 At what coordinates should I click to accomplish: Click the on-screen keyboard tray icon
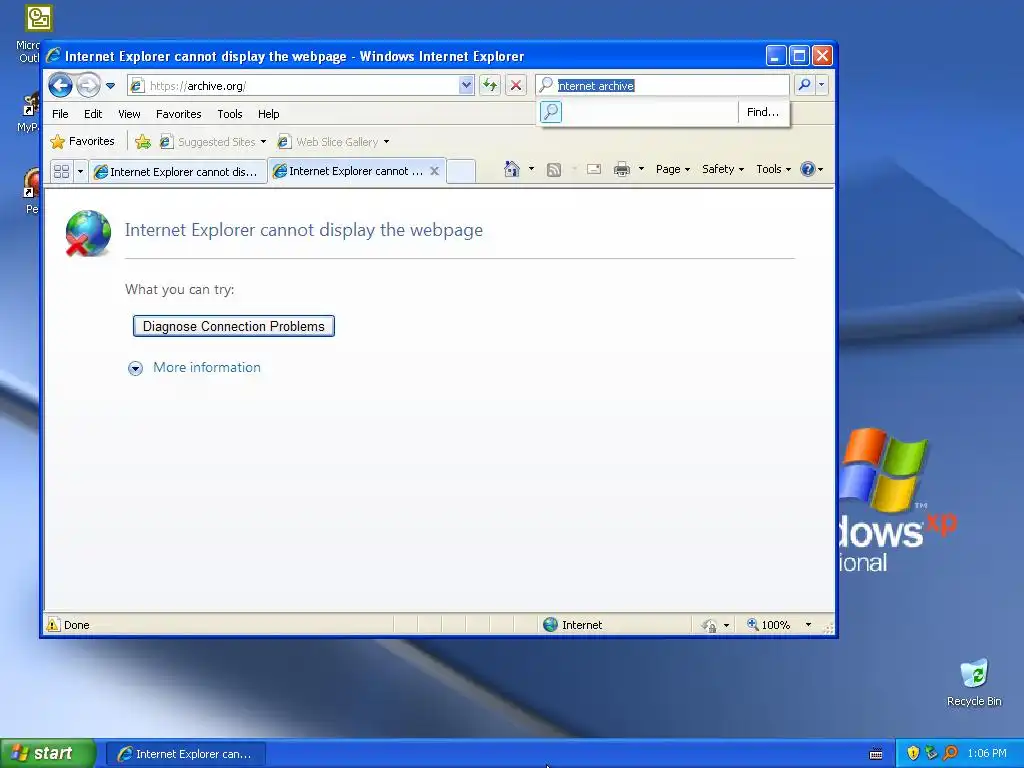click(x=876, y=754)
